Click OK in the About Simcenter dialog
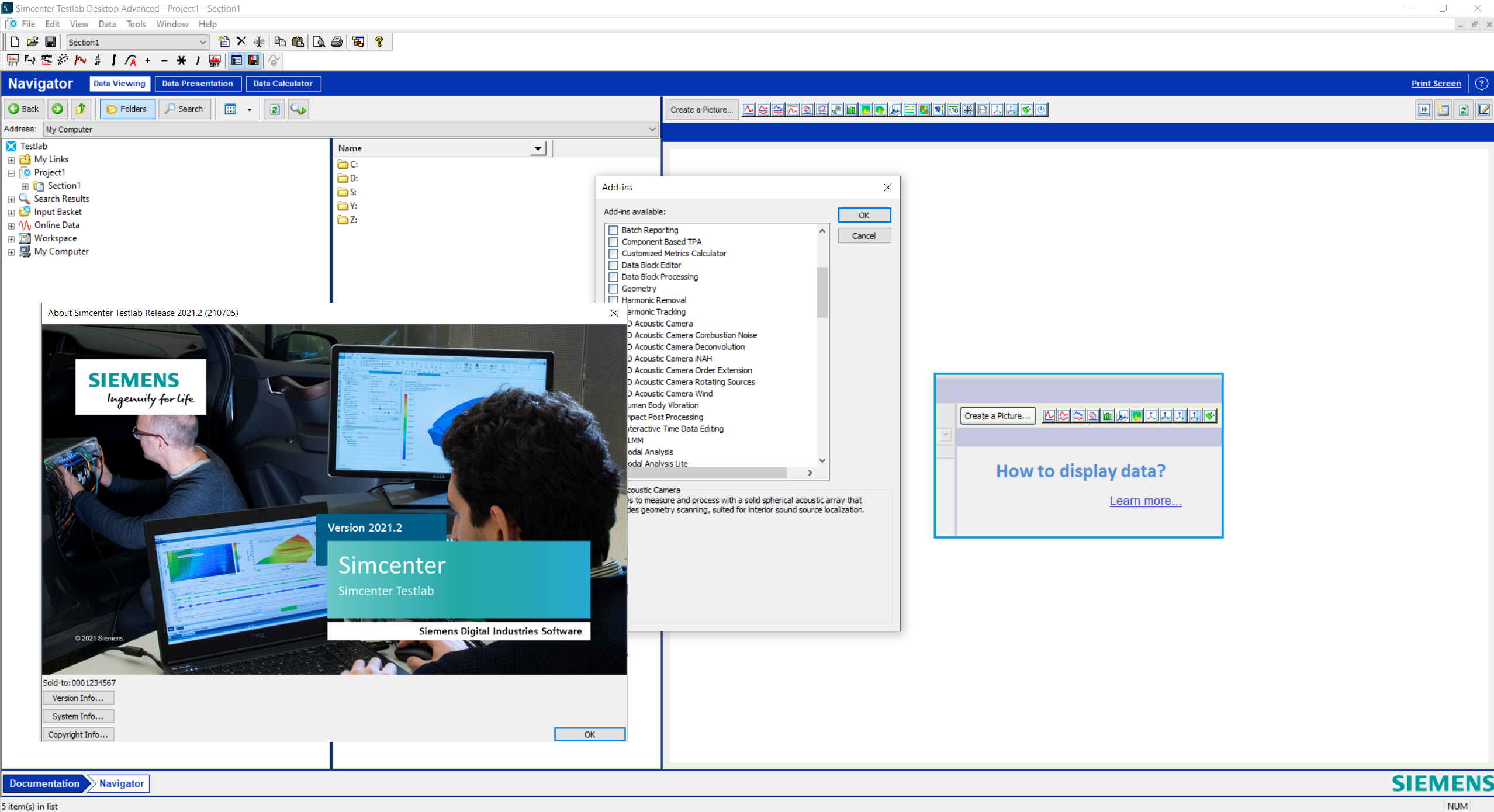 pyautogui.click(x=590, y=734)
